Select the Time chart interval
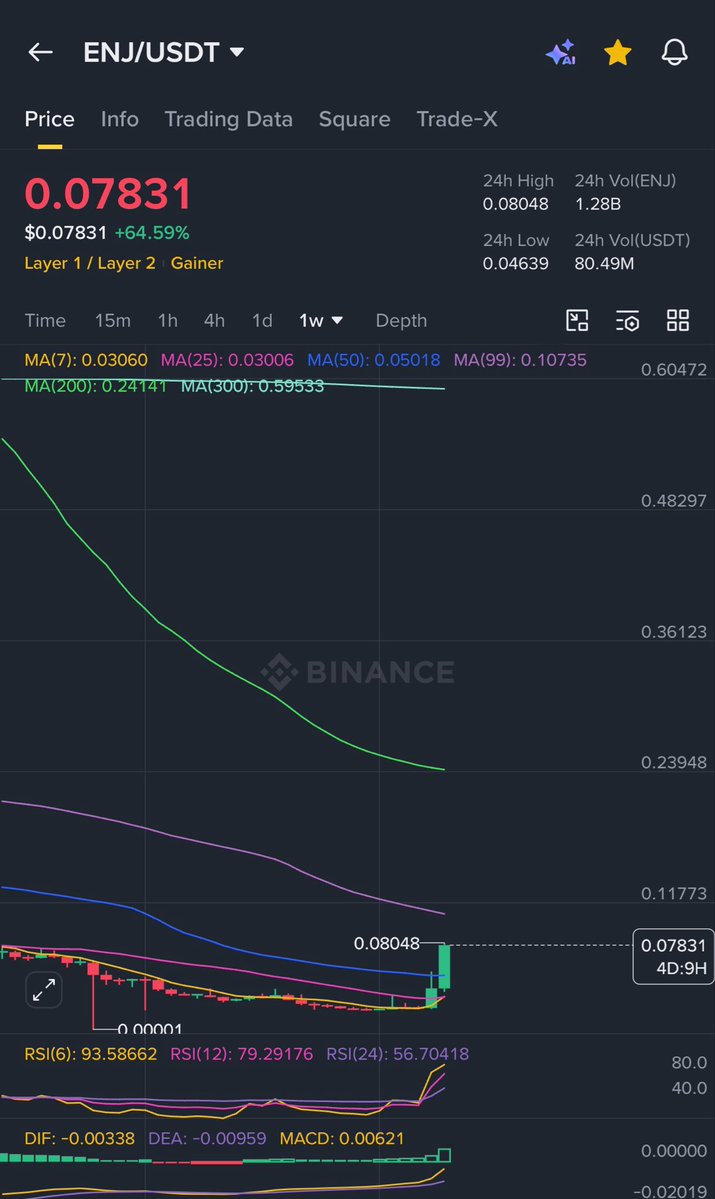The height and width of the screenshot is (1199, 715). click(x=45, y=320)
